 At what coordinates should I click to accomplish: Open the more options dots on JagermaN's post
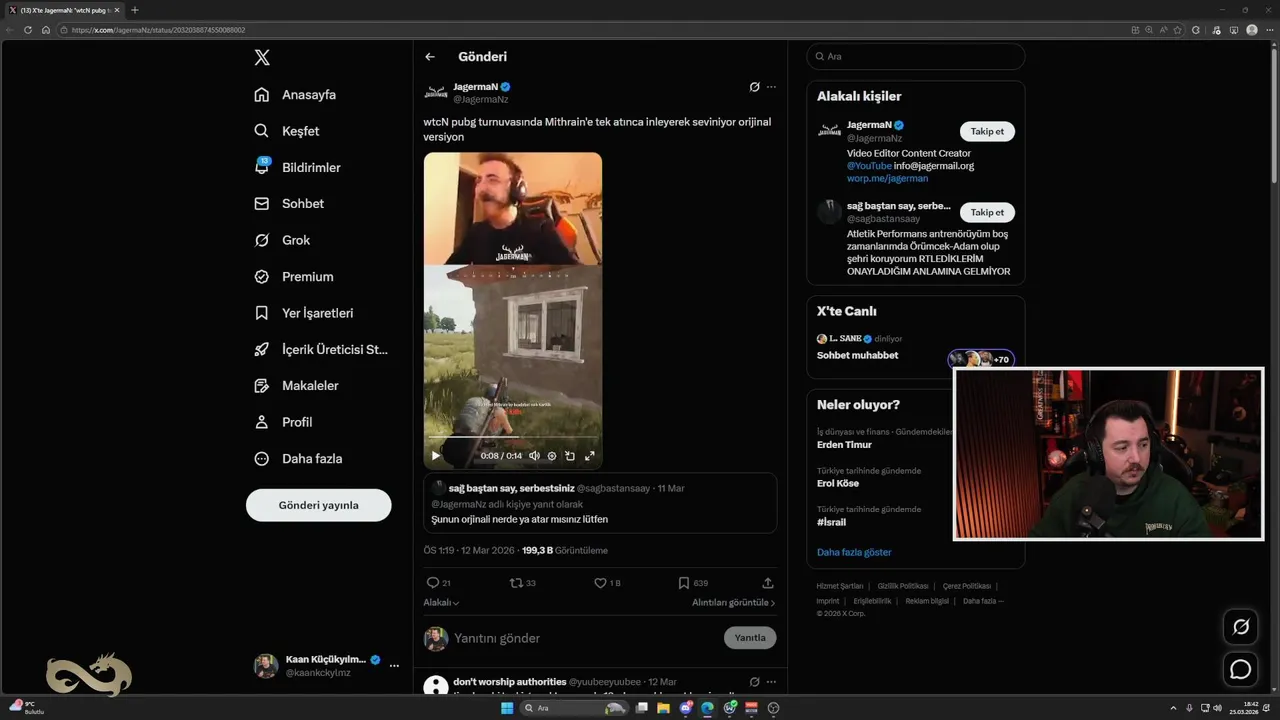click(771, 87)
